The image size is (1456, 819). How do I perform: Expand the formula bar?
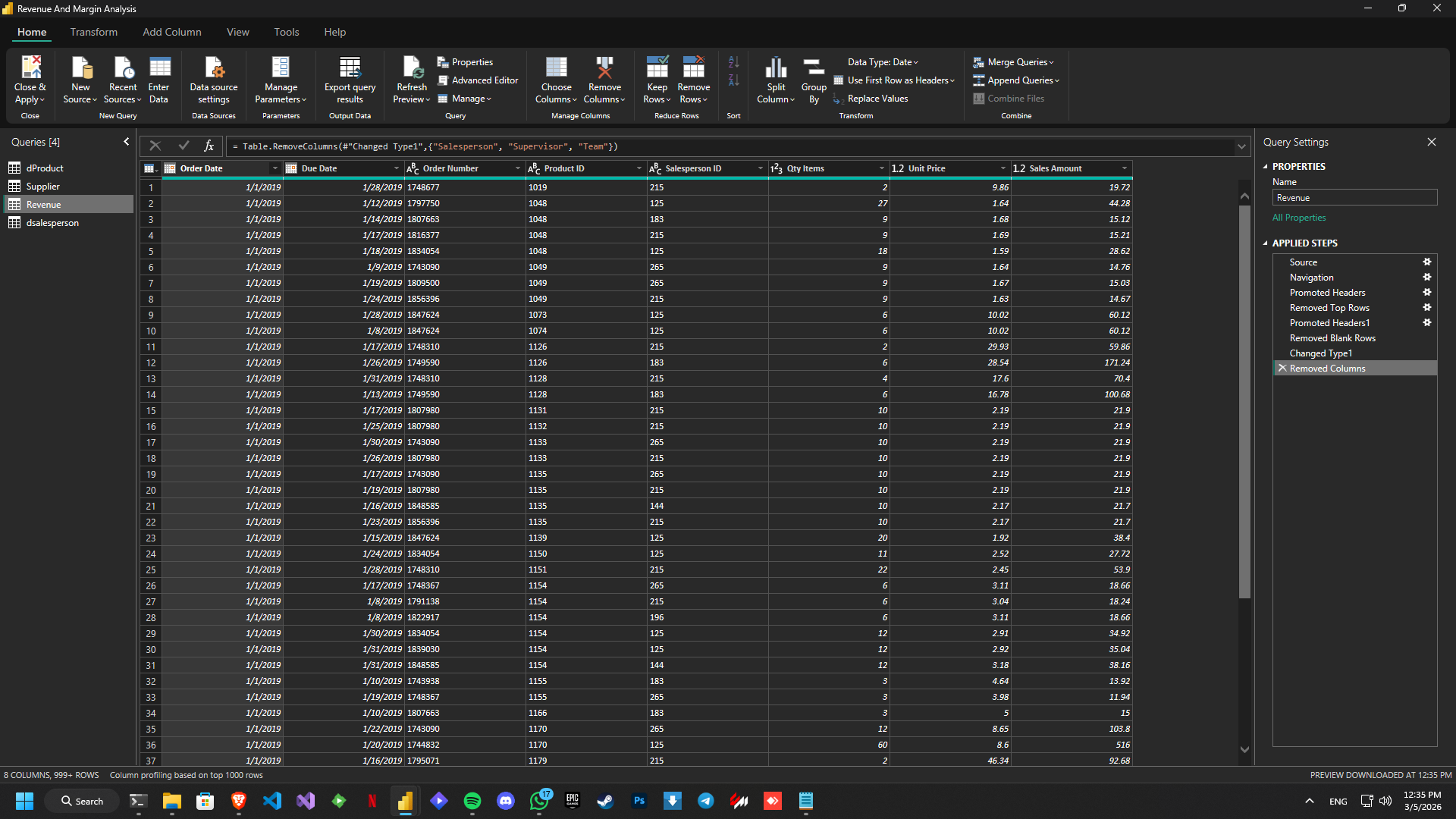coord(1241,146)
